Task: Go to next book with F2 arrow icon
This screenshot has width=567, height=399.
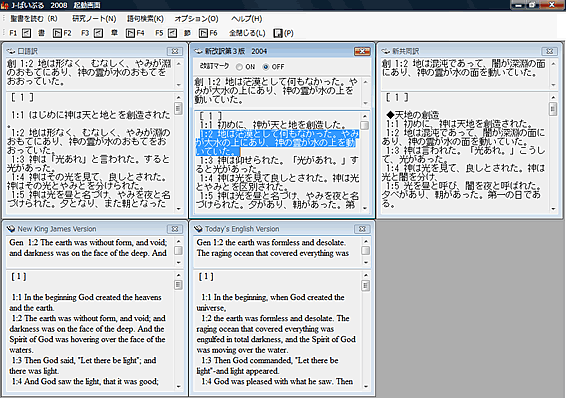Action: coord(57,33)
